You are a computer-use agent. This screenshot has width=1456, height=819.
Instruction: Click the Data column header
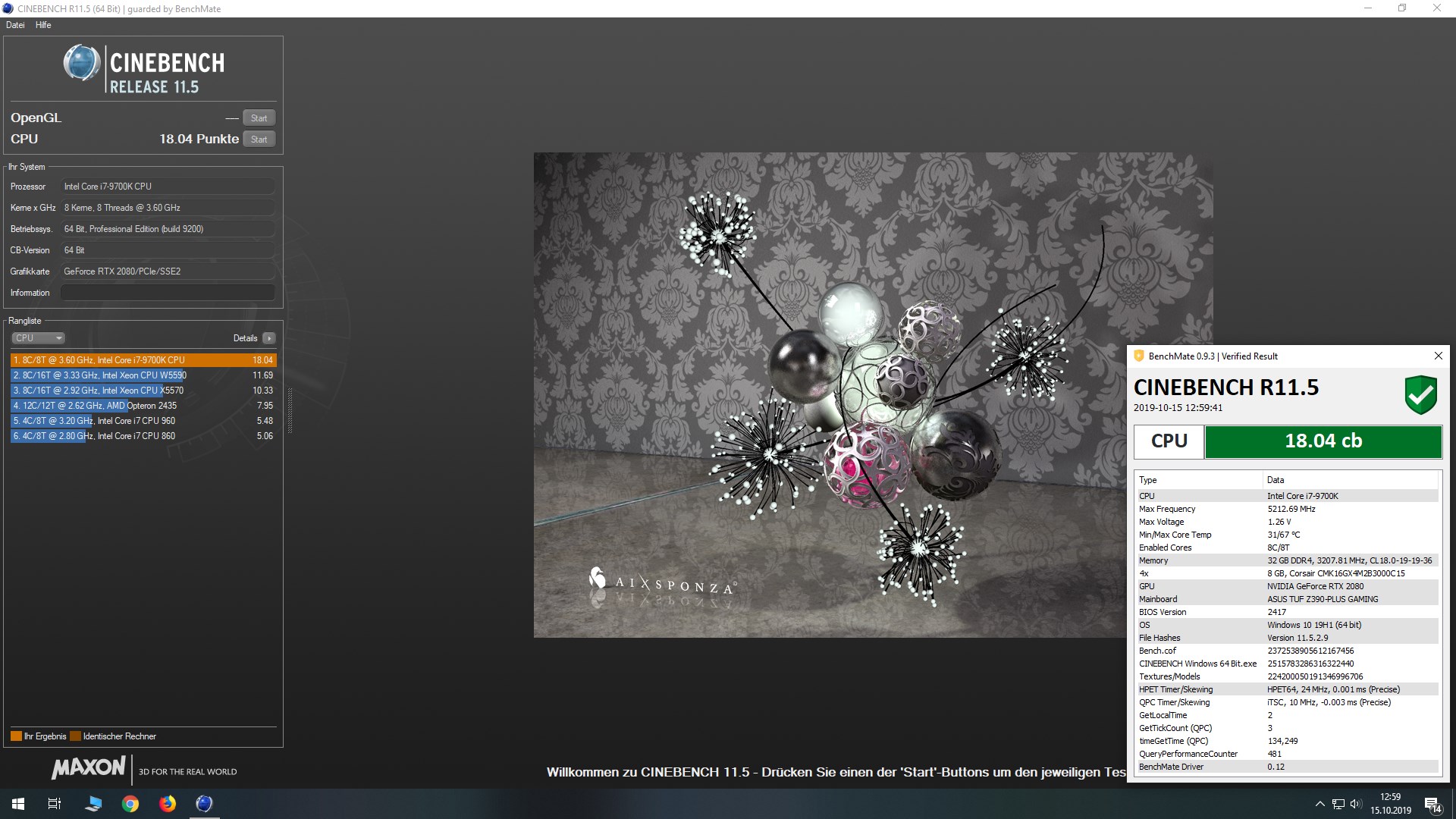[x=1351, y=480]
